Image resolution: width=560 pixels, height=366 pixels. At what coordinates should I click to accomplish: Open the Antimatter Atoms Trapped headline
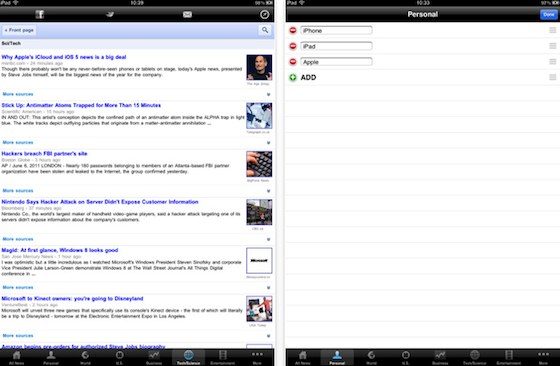81,105
